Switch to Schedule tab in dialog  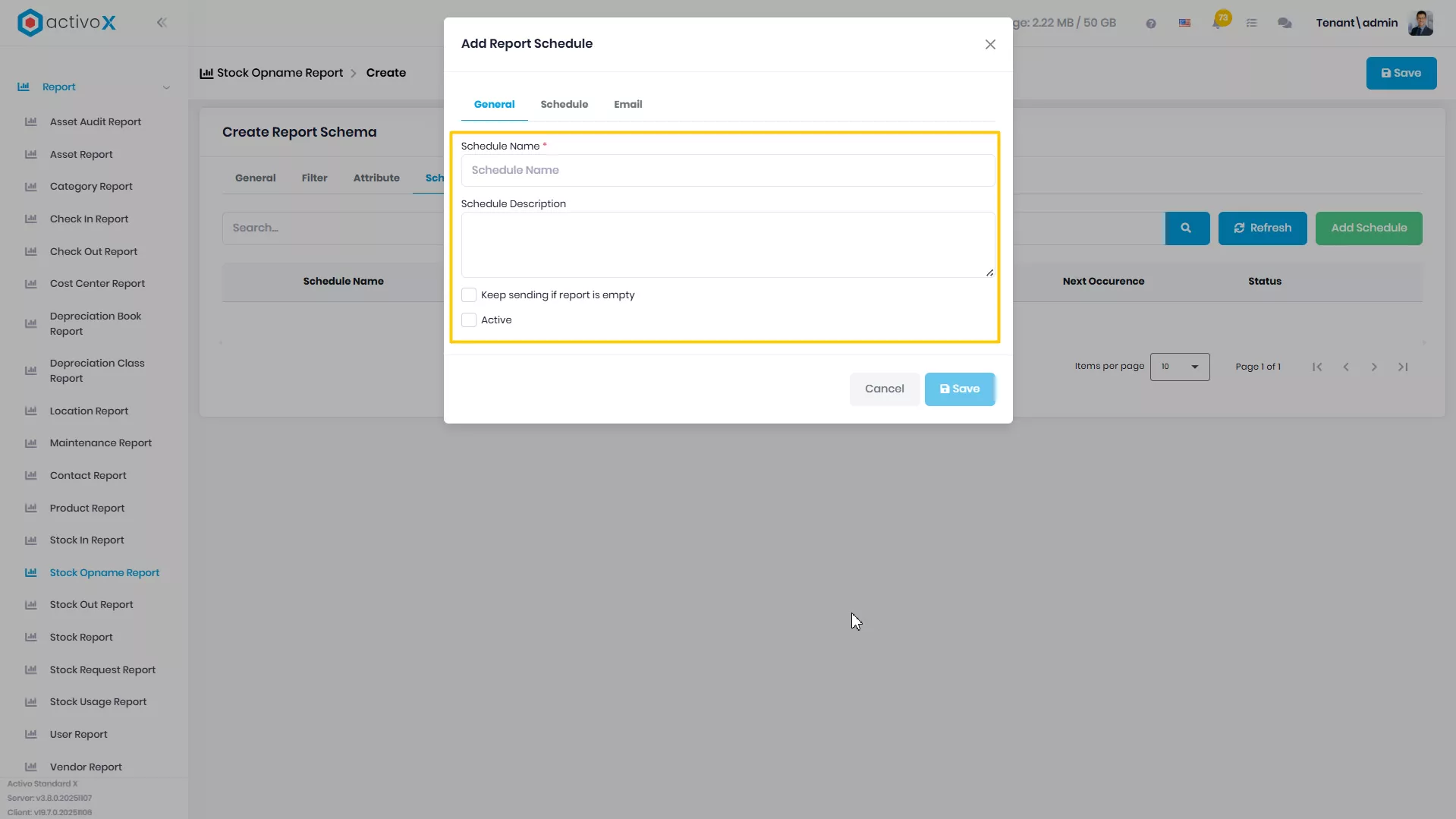[x=564, y=104]
